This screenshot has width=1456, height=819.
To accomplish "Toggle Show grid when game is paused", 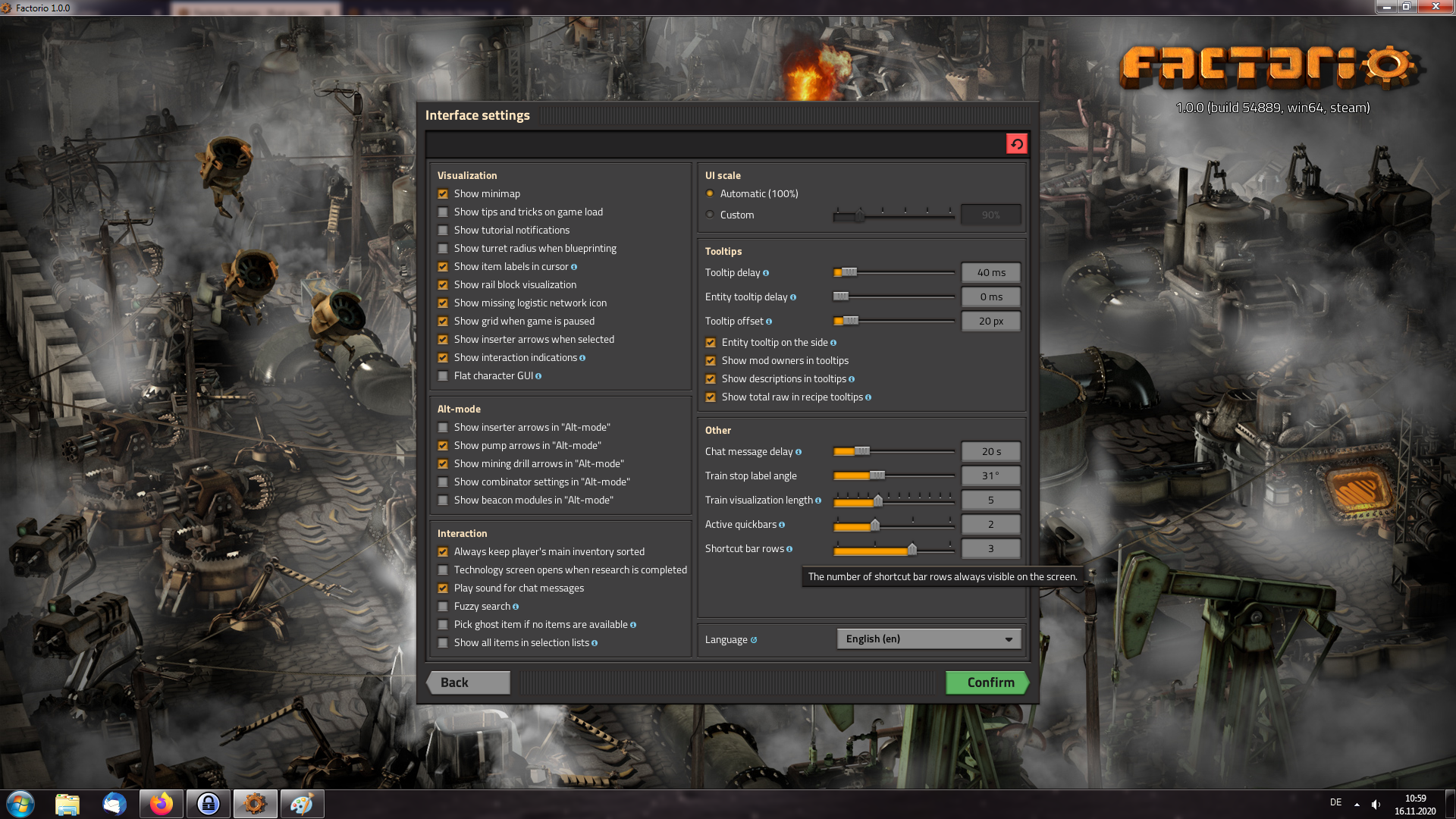I will click(x=443, y=322).
